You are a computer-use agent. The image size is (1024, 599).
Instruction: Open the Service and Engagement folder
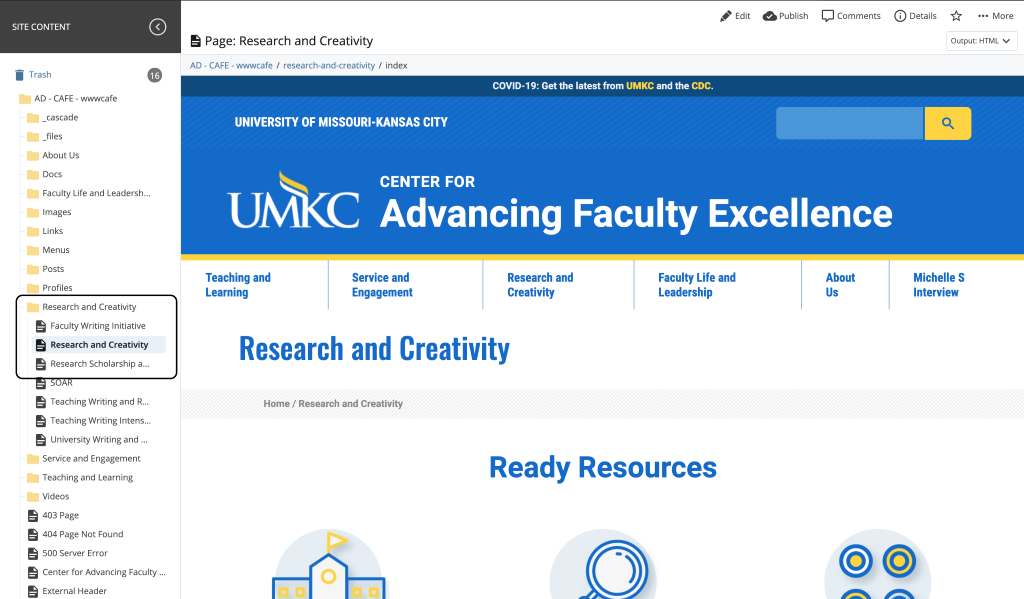[x=84, y=459]
